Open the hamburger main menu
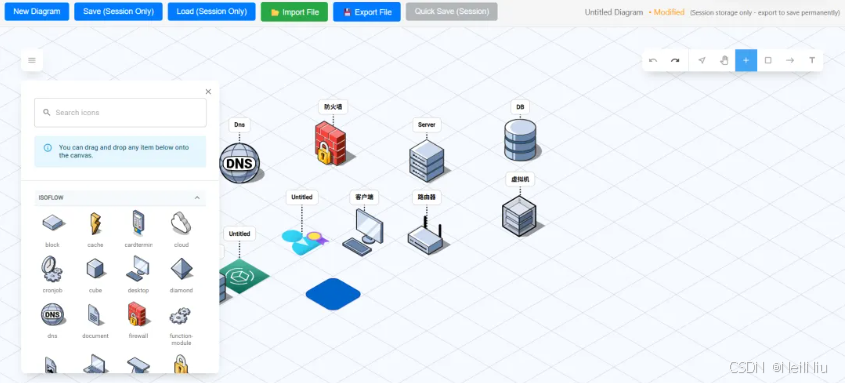 click(x=32, y=60)
